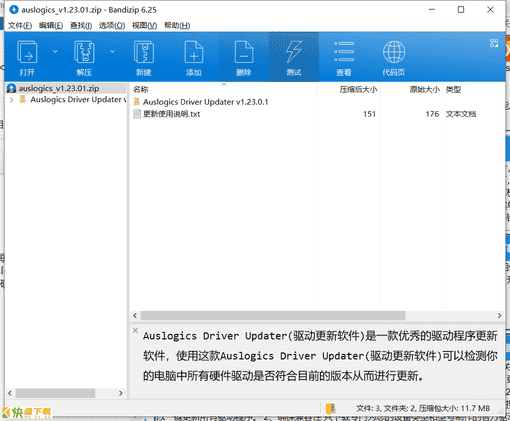Click file list horizontal scrollbar right arrow
The image size is (510, 421).
tap(499, 316)
